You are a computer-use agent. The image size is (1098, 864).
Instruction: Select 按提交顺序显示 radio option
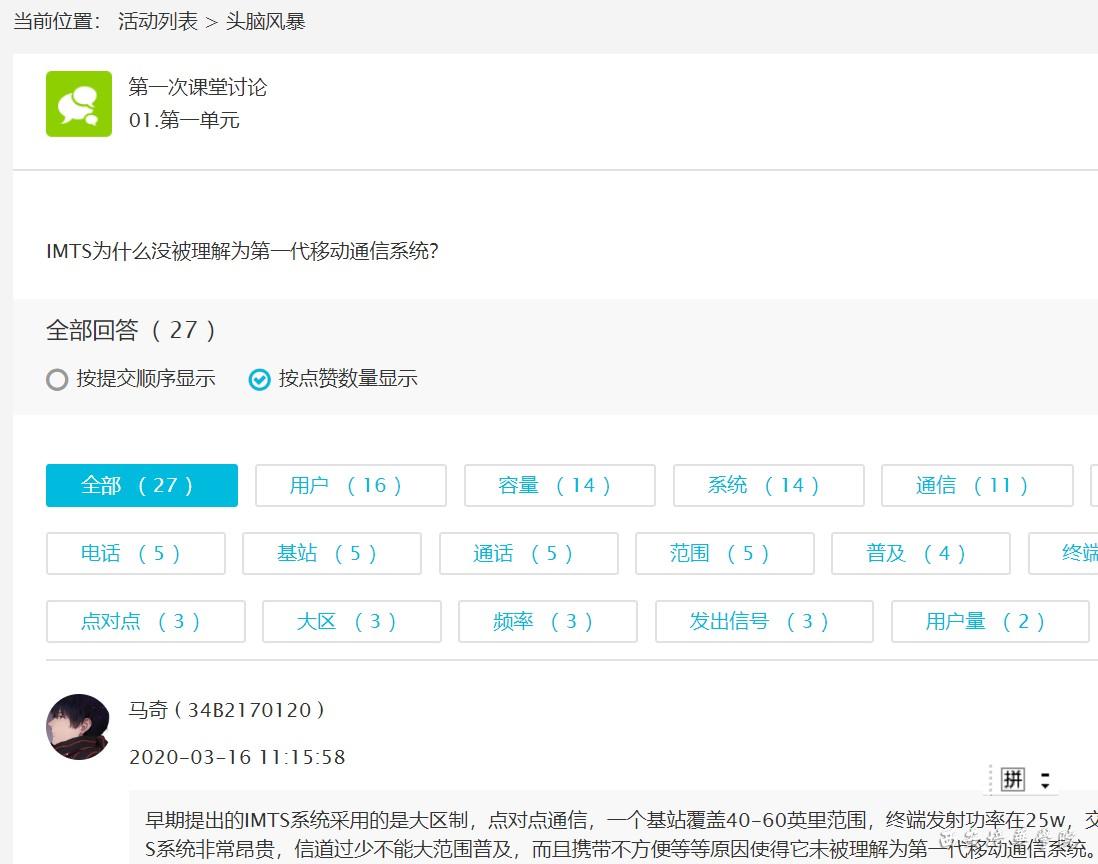(58, 379)
